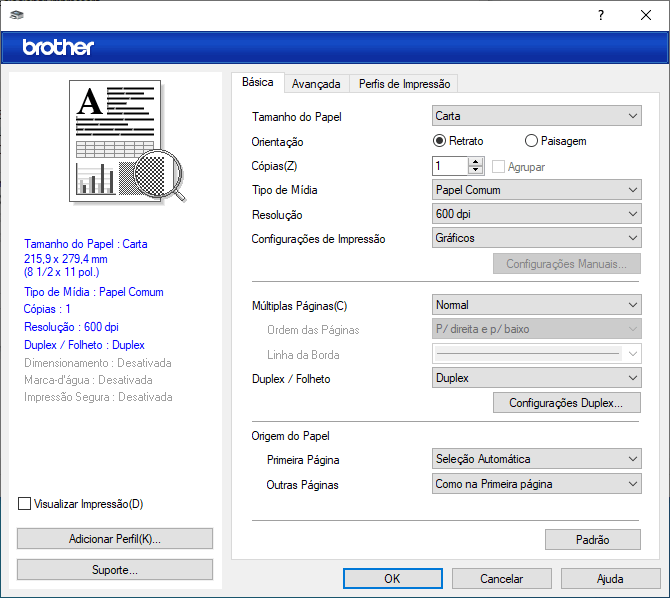Open Outras Páginas paper source dropdown
Screen dimensions: 670x598
[536, 483]
